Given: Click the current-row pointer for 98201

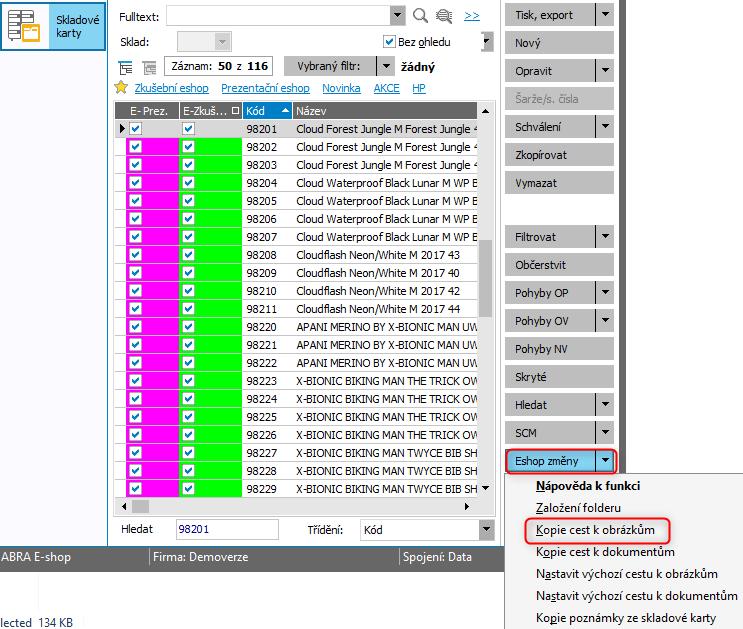Looking at the screenshot, I should pos(122,128).
